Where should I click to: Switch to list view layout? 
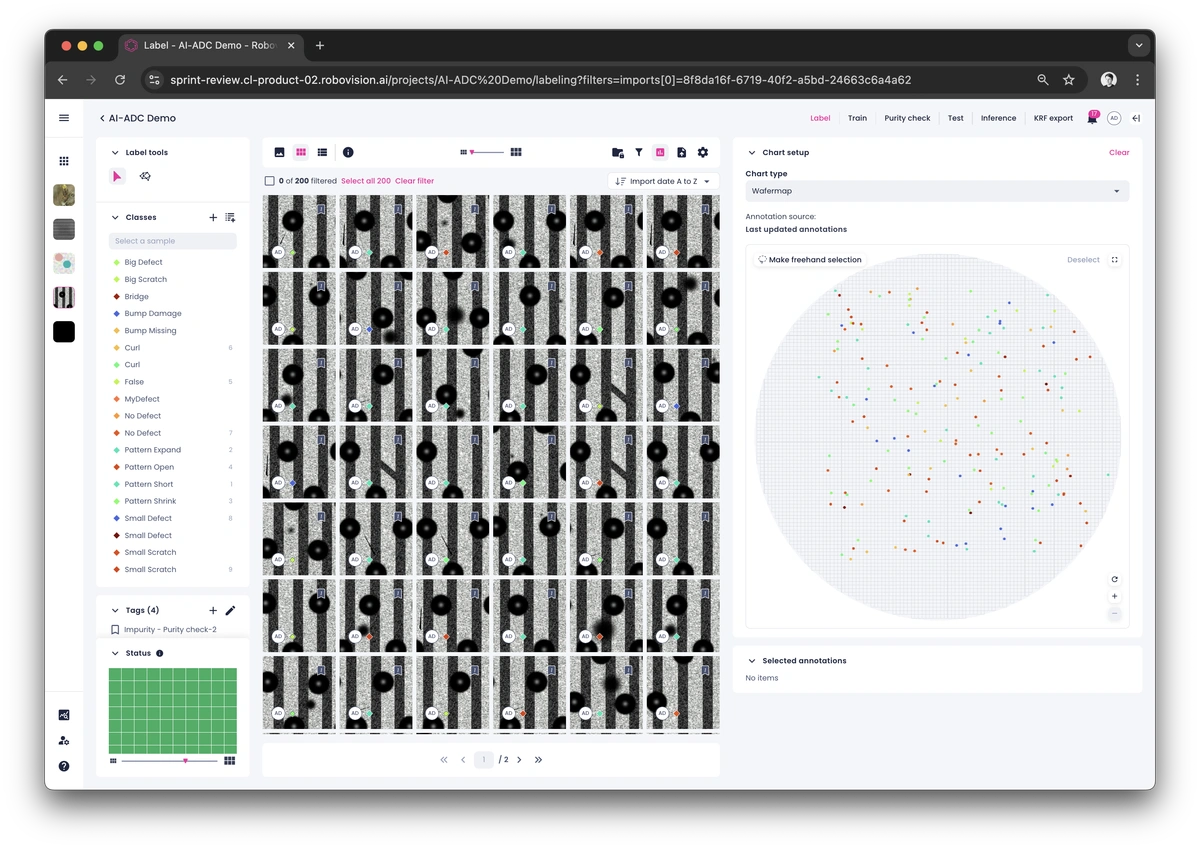(x=322, y=152)
